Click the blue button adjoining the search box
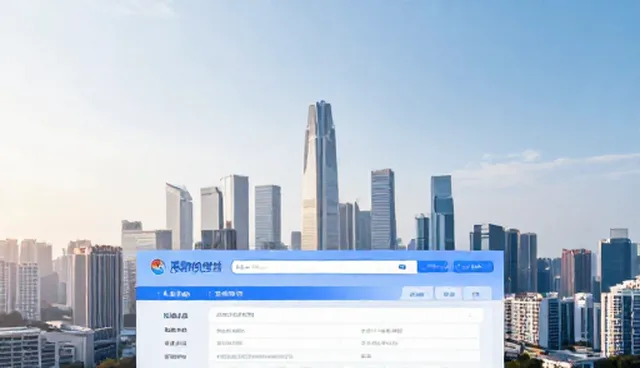The height and width of the screenshot is (368, 640). [433, 267]
